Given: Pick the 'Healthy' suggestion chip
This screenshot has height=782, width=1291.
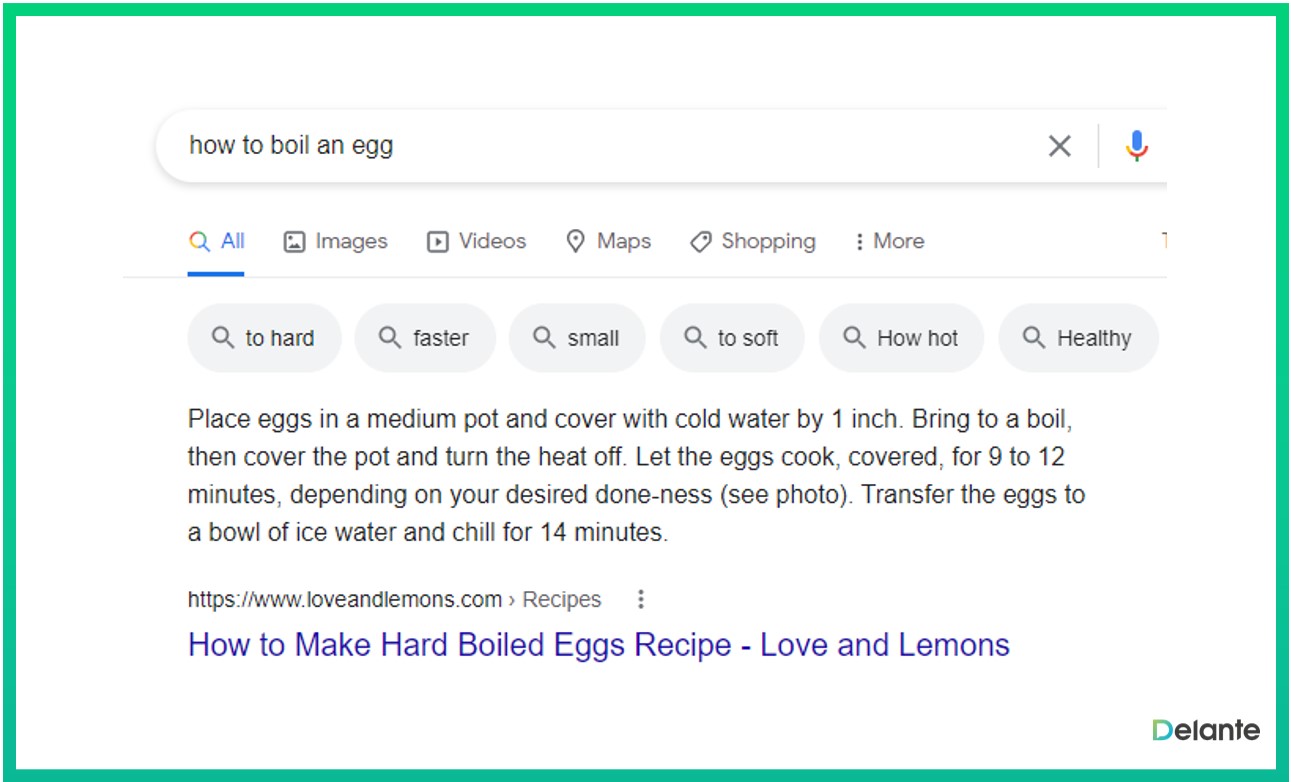Looking at the screenshot, I should [1078, 338].
